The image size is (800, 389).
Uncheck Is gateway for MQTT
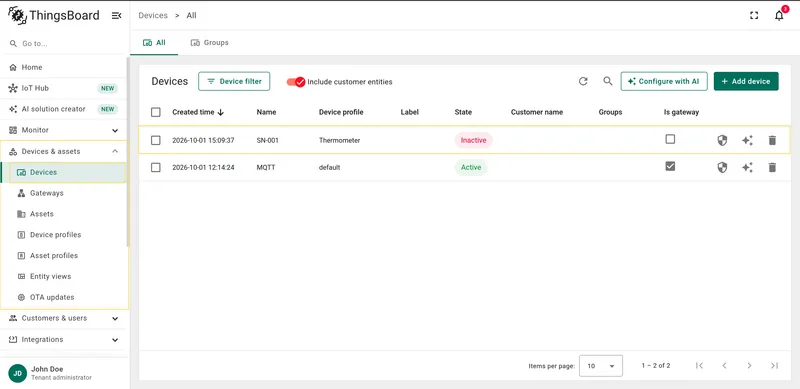pos(670,166)
